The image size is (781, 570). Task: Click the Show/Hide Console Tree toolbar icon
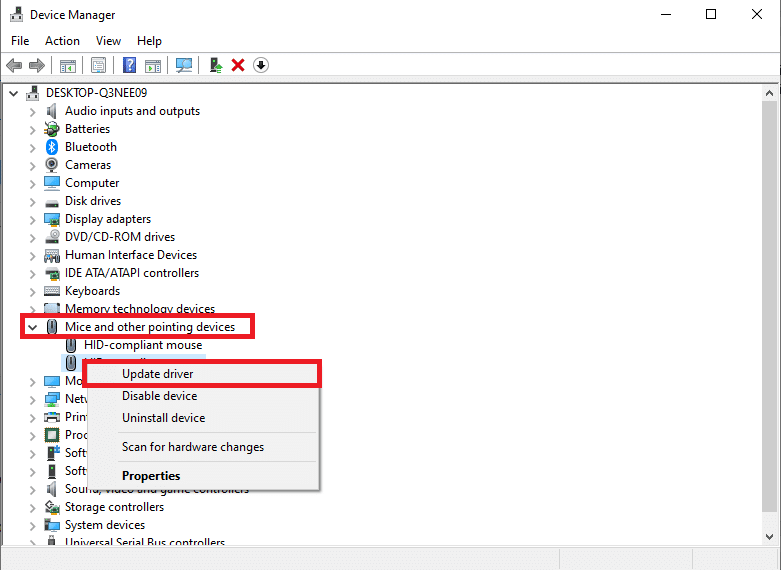click(68, 65)
